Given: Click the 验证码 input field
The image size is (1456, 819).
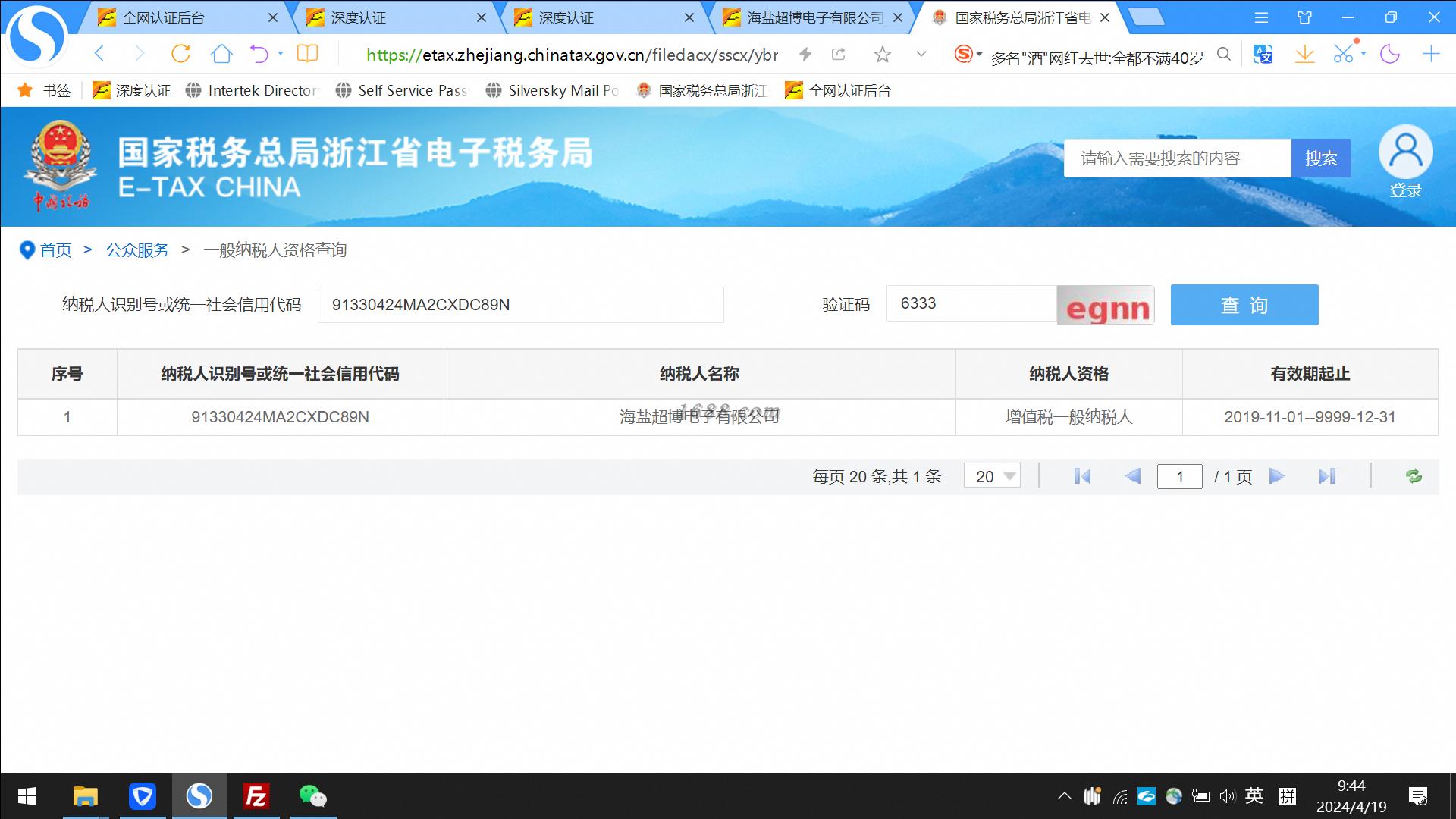Looking at the screenshot, I should pos(971,303).
